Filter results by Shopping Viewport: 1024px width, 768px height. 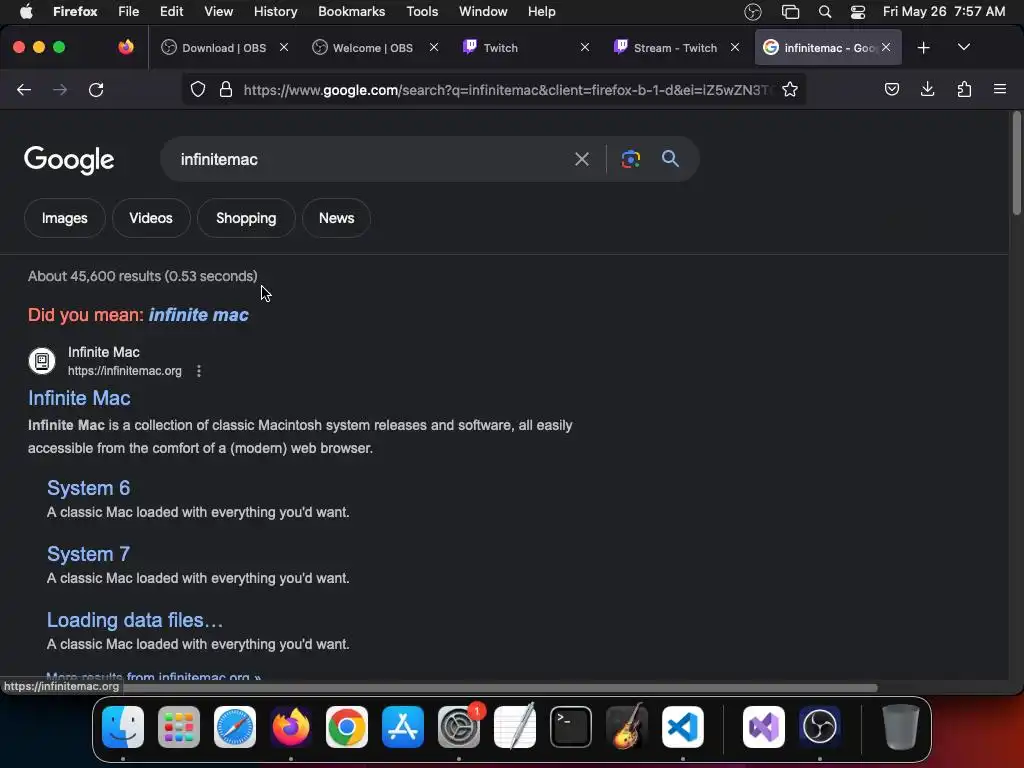click(x=246, y=218)
